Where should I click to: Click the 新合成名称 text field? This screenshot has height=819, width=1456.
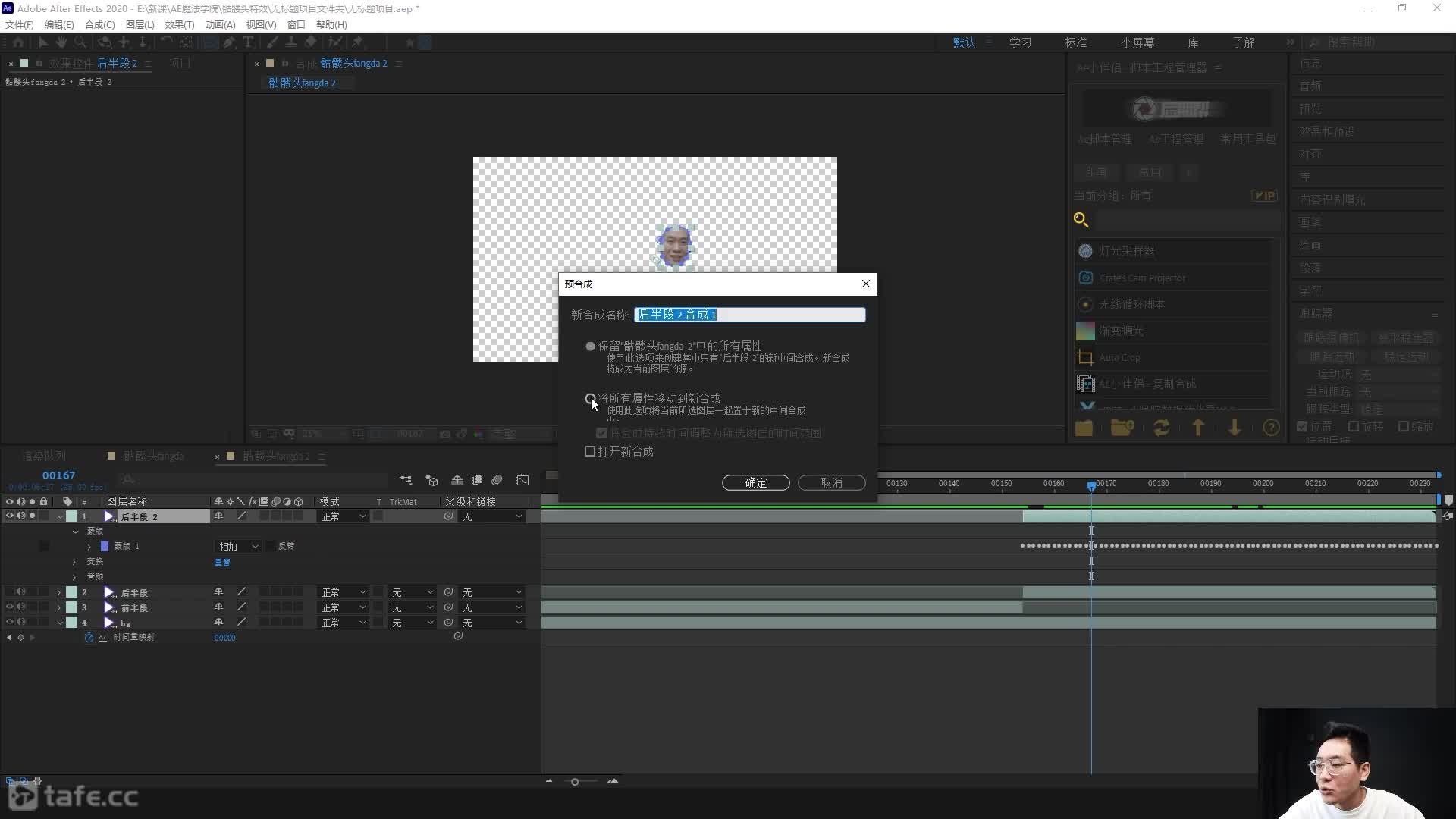[x=749, y=314]
